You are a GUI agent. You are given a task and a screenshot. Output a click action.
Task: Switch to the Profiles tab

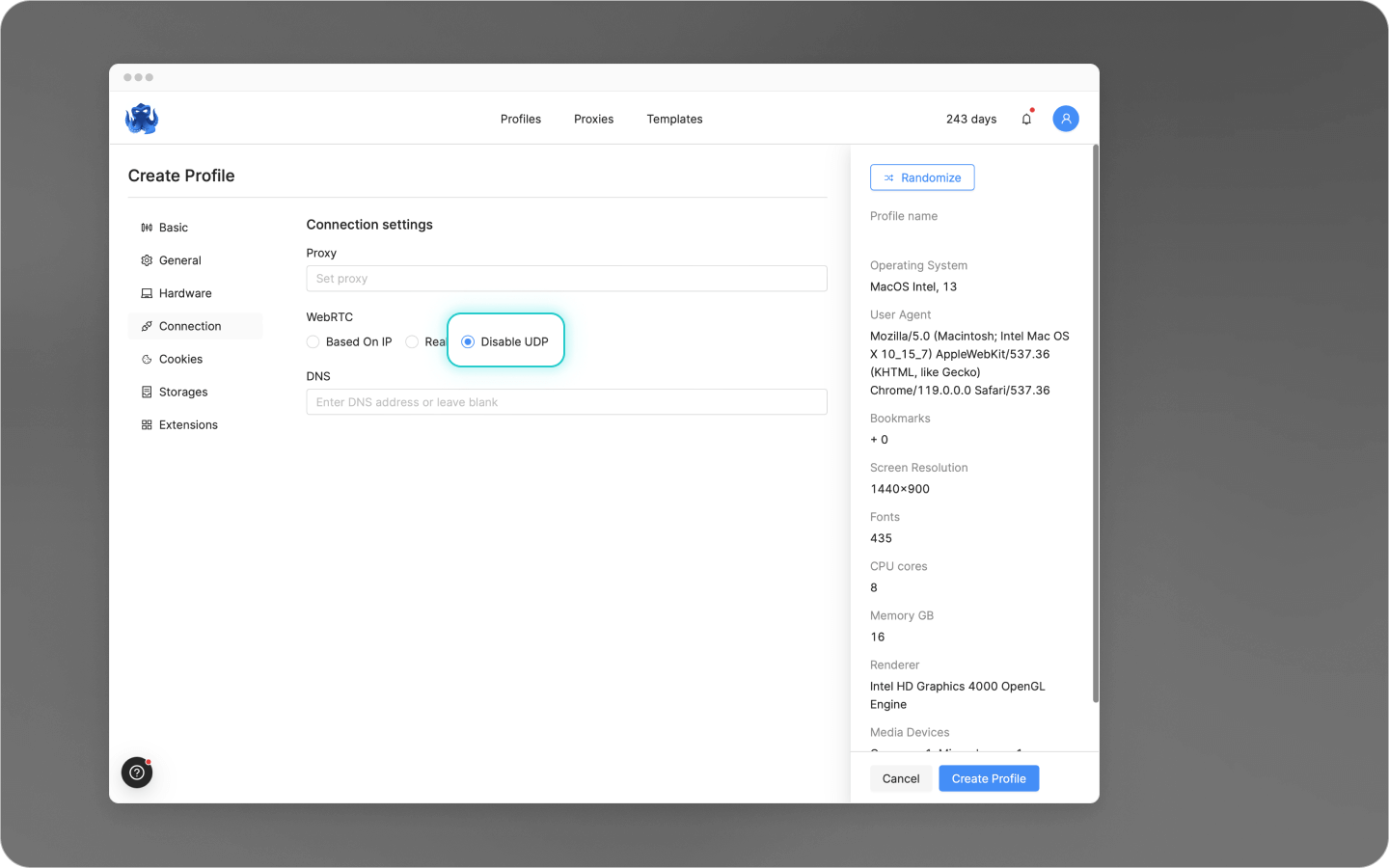point(521,119)
